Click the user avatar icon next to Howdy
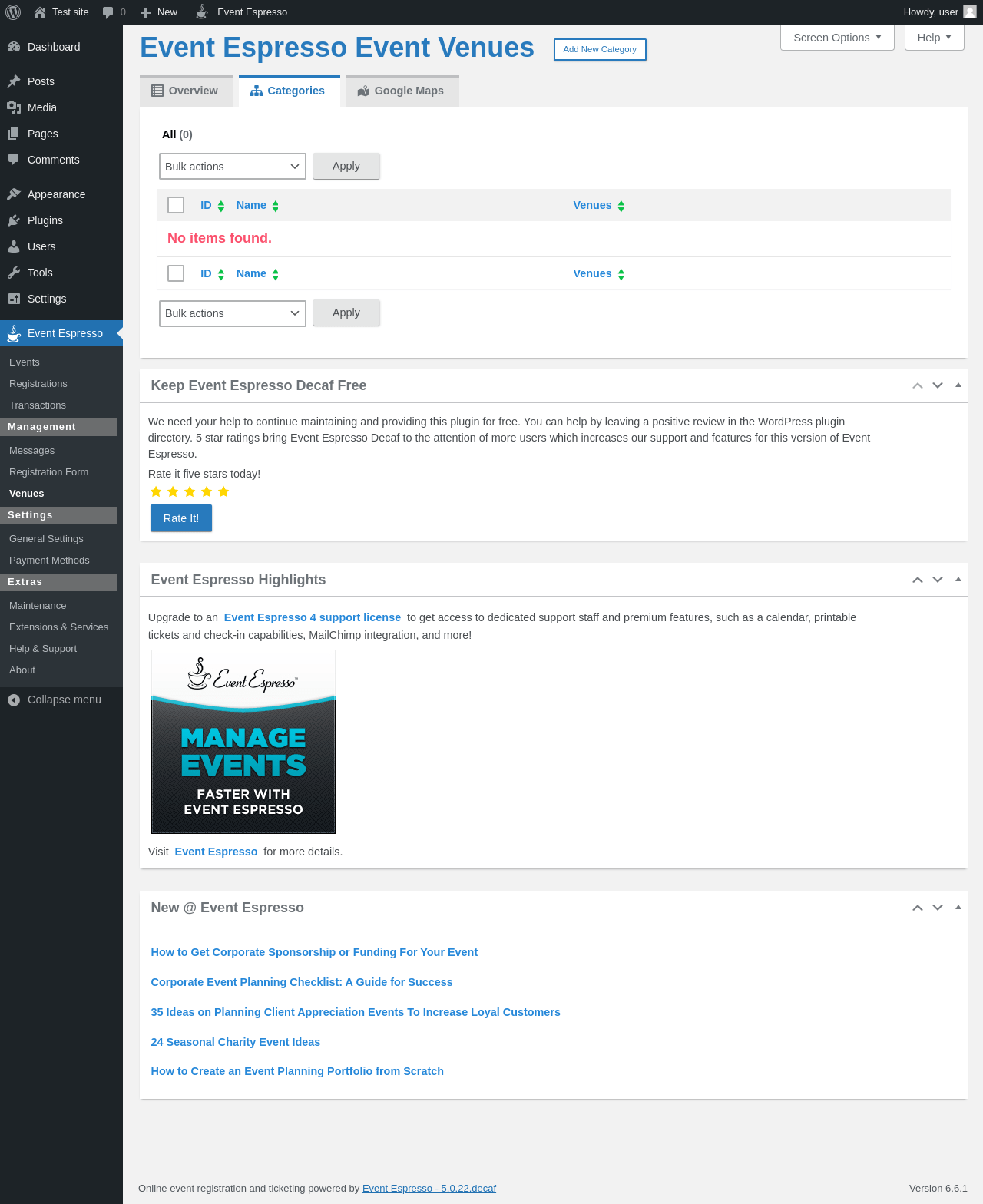This screenshot has height=1204, width=983. click(x=970, y=12)
